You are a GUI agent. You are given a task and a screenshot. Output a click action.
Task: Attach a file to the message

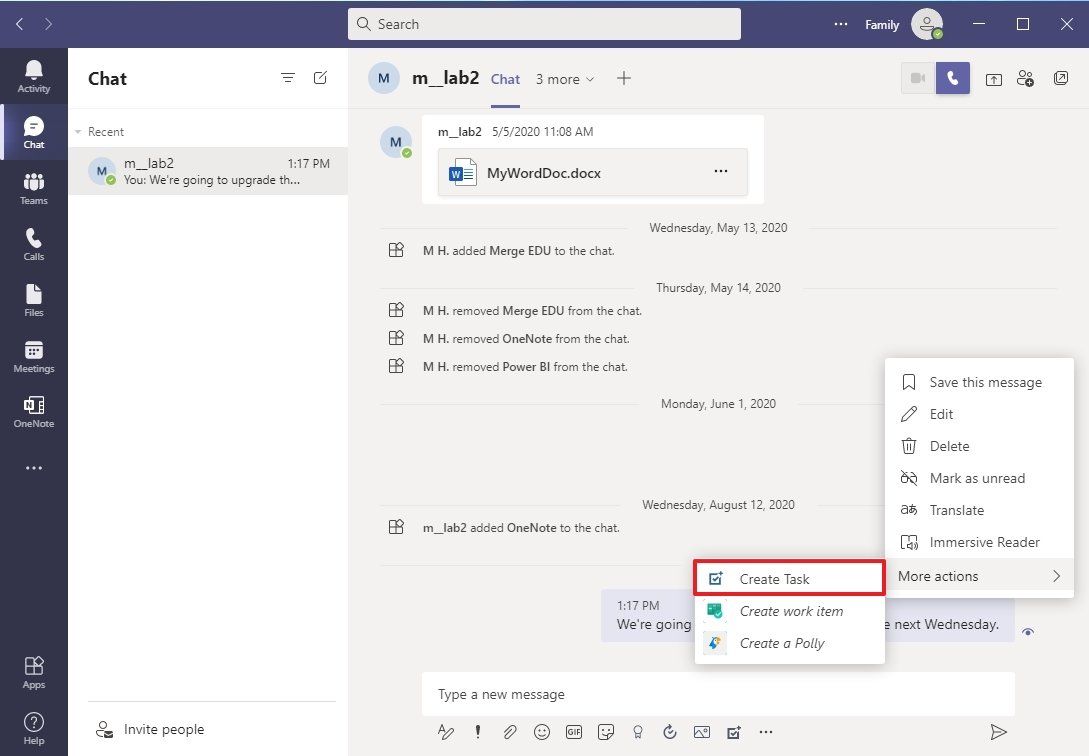509,731
